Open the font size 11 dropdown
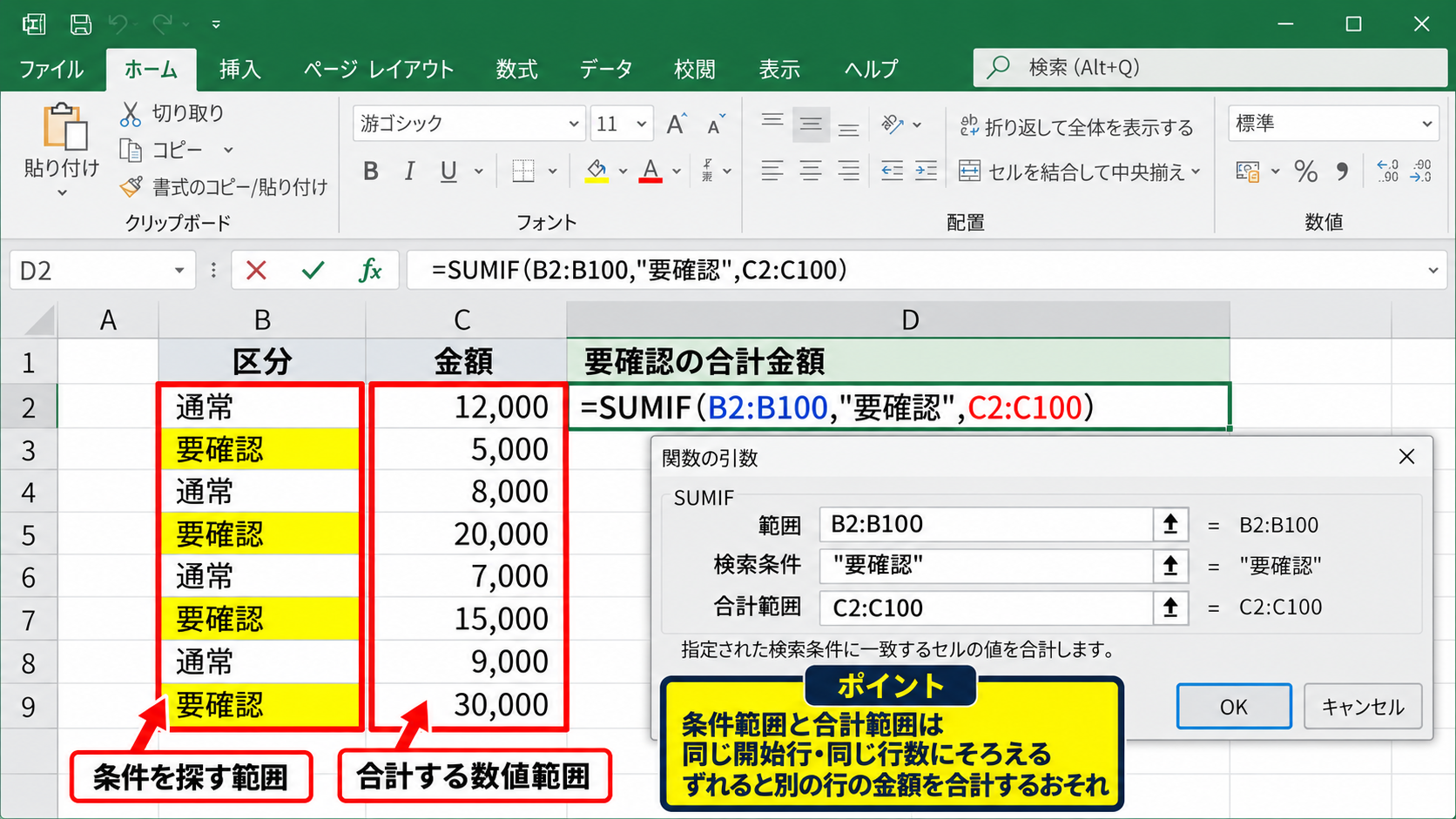The image size is (1456, 819). click(642, 124)
